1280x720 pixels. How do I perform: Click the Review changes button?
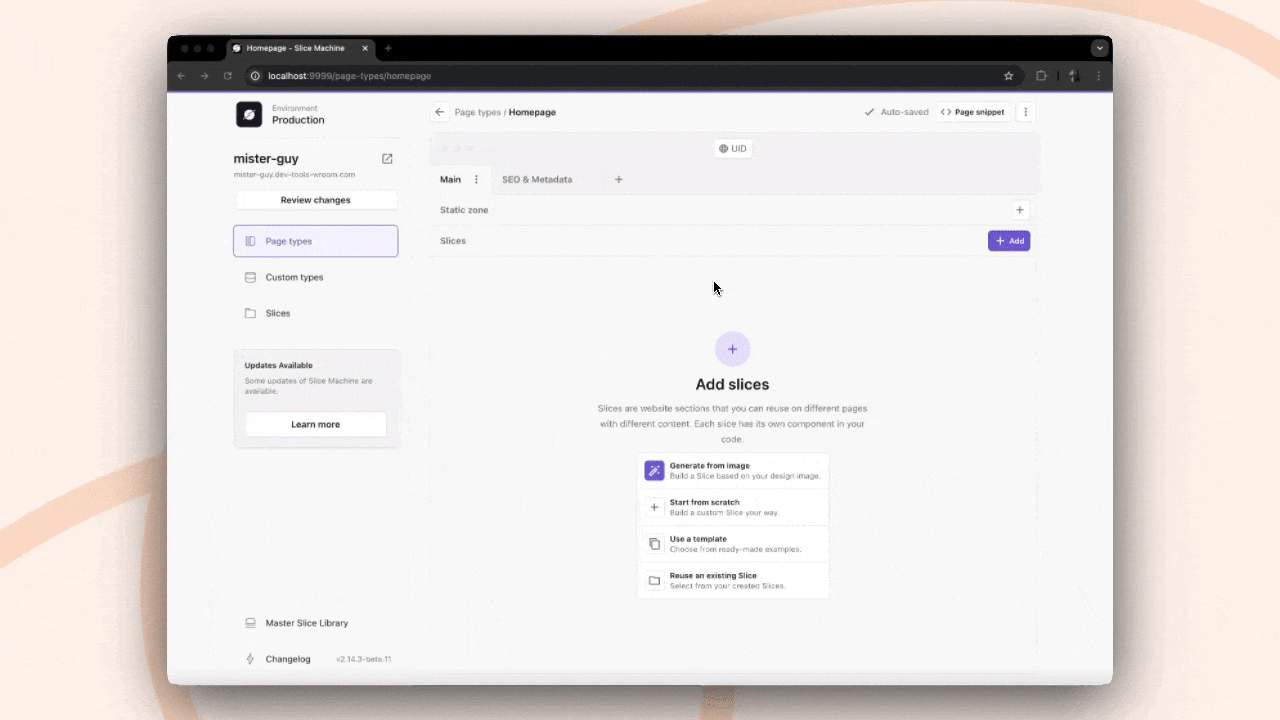(x=315, y=200)
